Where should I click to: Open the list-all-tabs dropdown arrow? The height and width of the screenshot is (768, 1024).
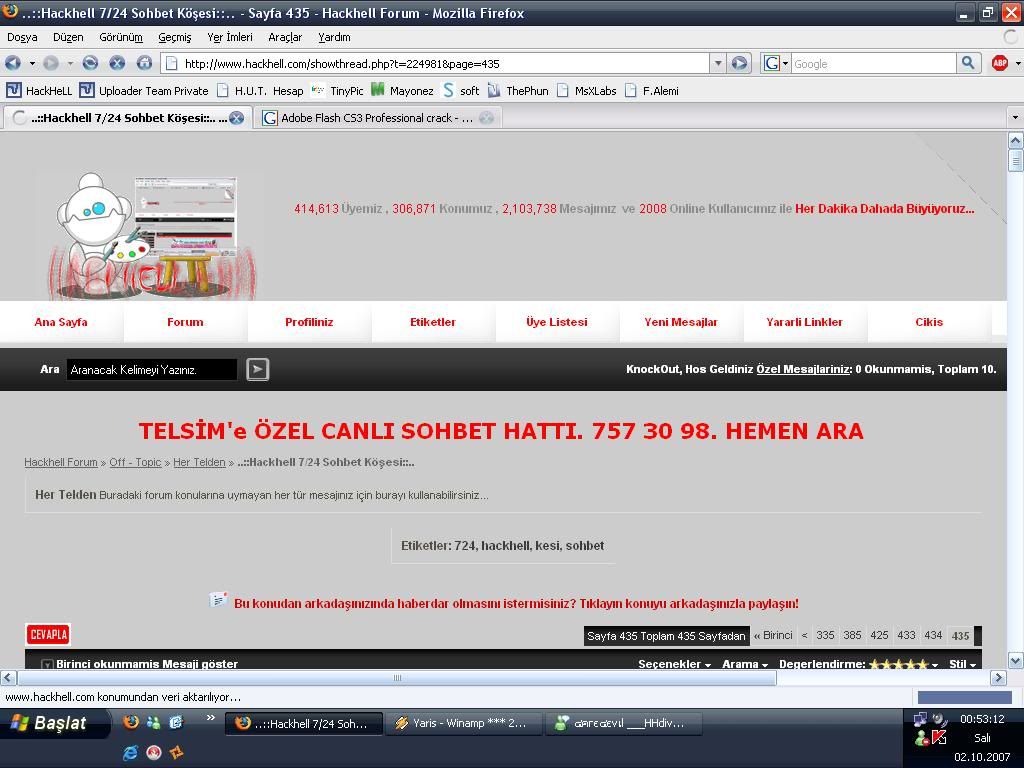1015,118
